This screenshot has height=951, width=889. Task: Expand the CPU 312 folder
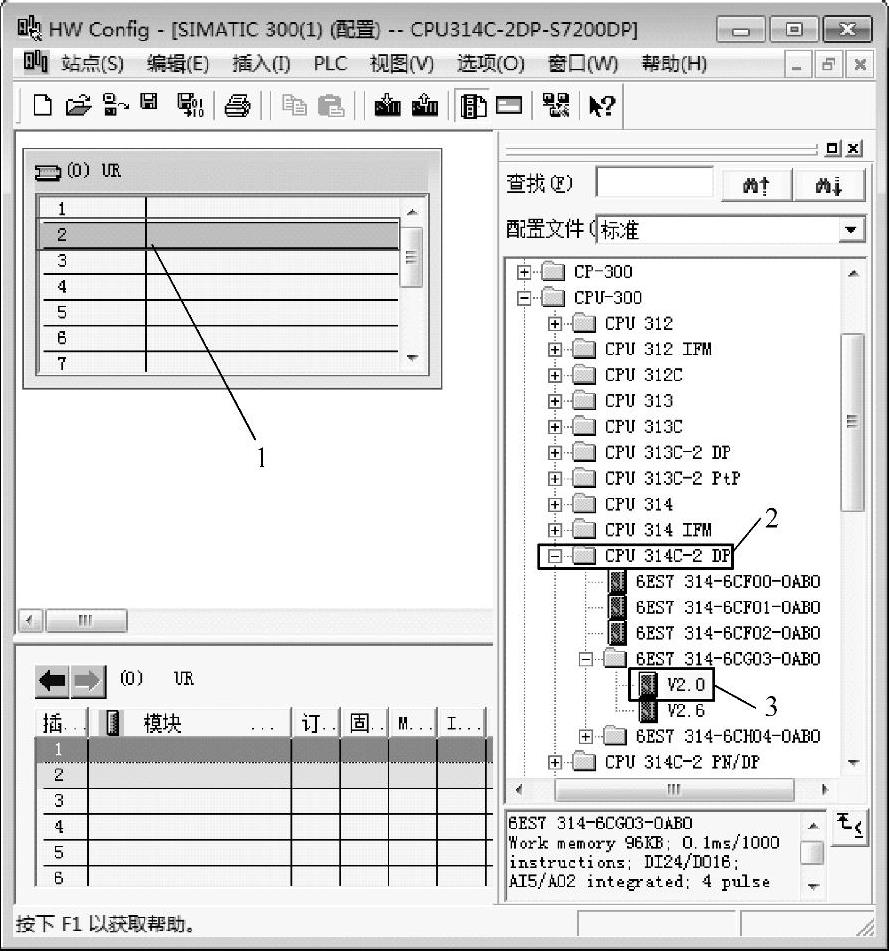click(554, 324)
